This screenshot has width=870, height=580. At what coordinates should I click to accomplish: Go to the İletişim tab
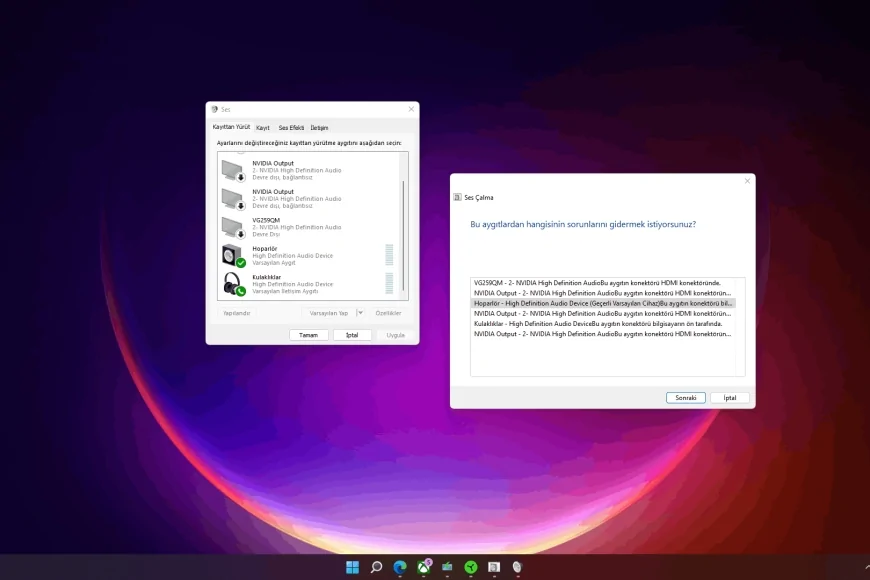[319, 128]
